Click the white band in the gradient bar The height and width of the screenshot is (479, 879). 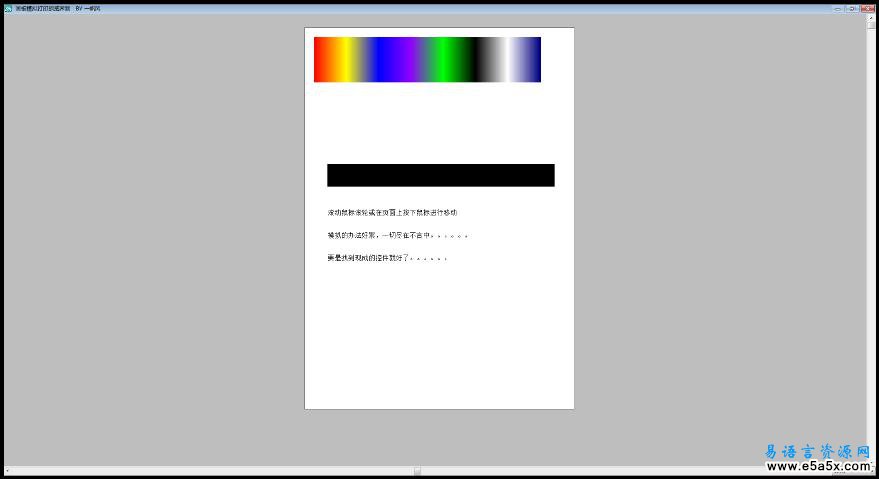coord(513,60)
